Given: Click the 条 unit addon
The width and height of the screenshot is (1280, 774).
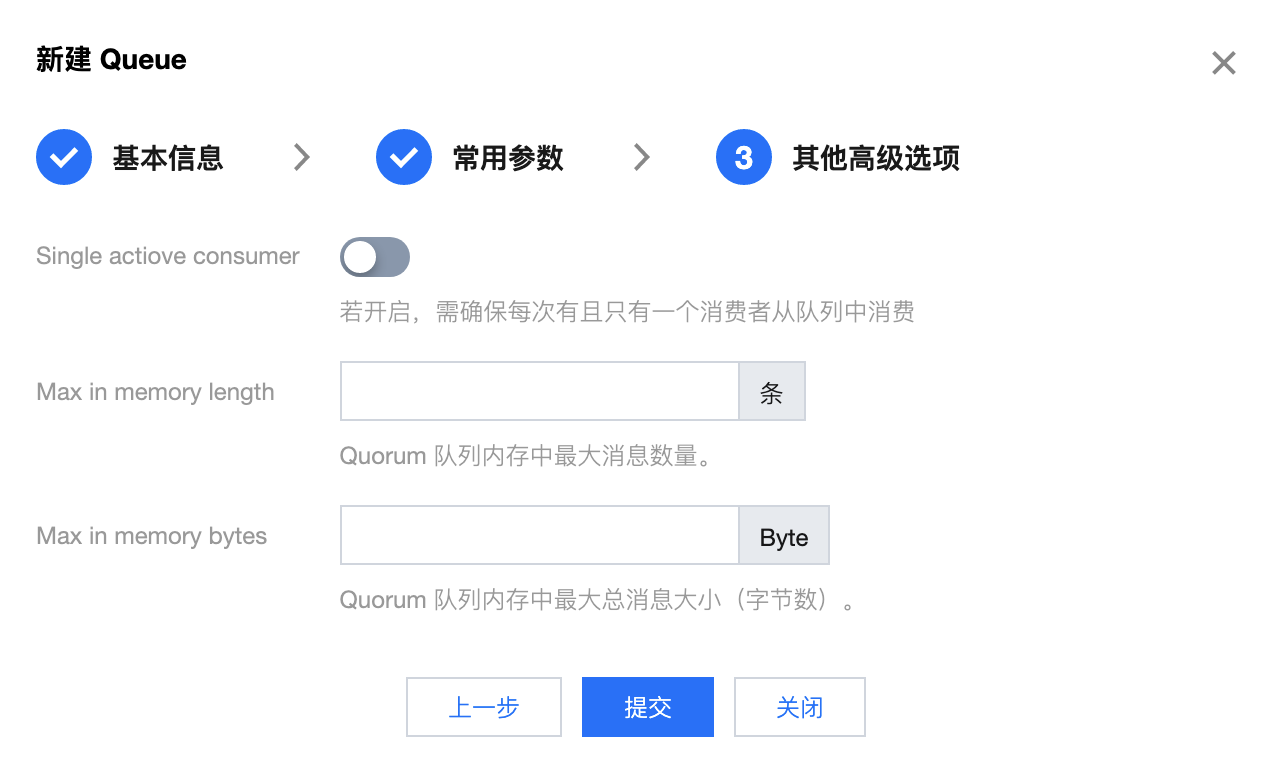Looking at the screenshot, I should click(x=772, y=391).
